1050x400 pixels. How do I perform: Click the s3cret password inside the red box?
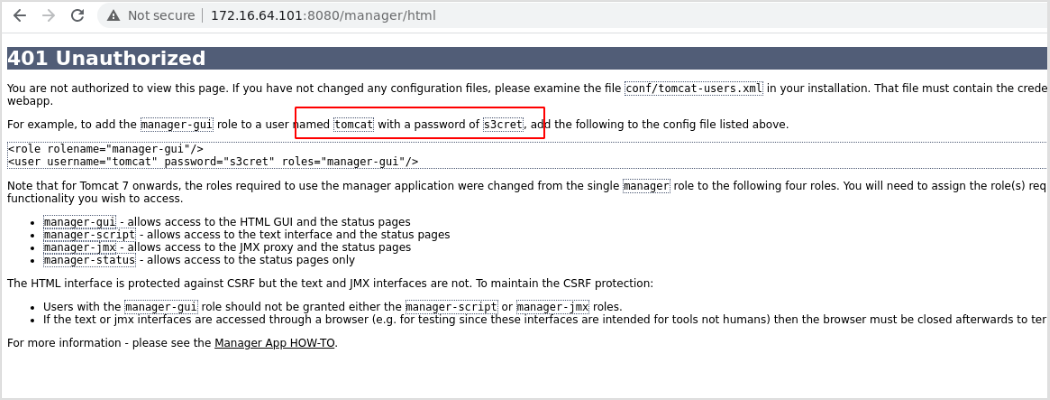[504, 124]
